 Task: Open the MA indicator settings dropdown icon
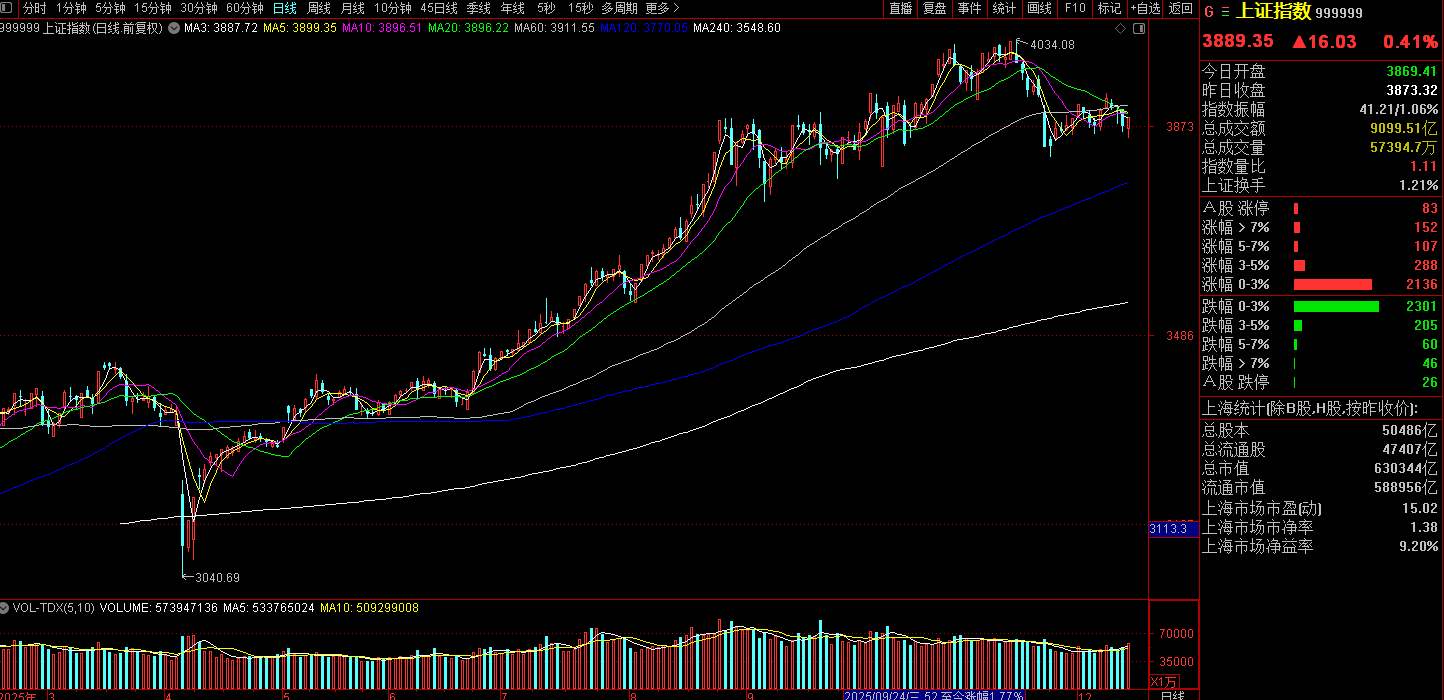pyautogui.click(x=173, y=28)
